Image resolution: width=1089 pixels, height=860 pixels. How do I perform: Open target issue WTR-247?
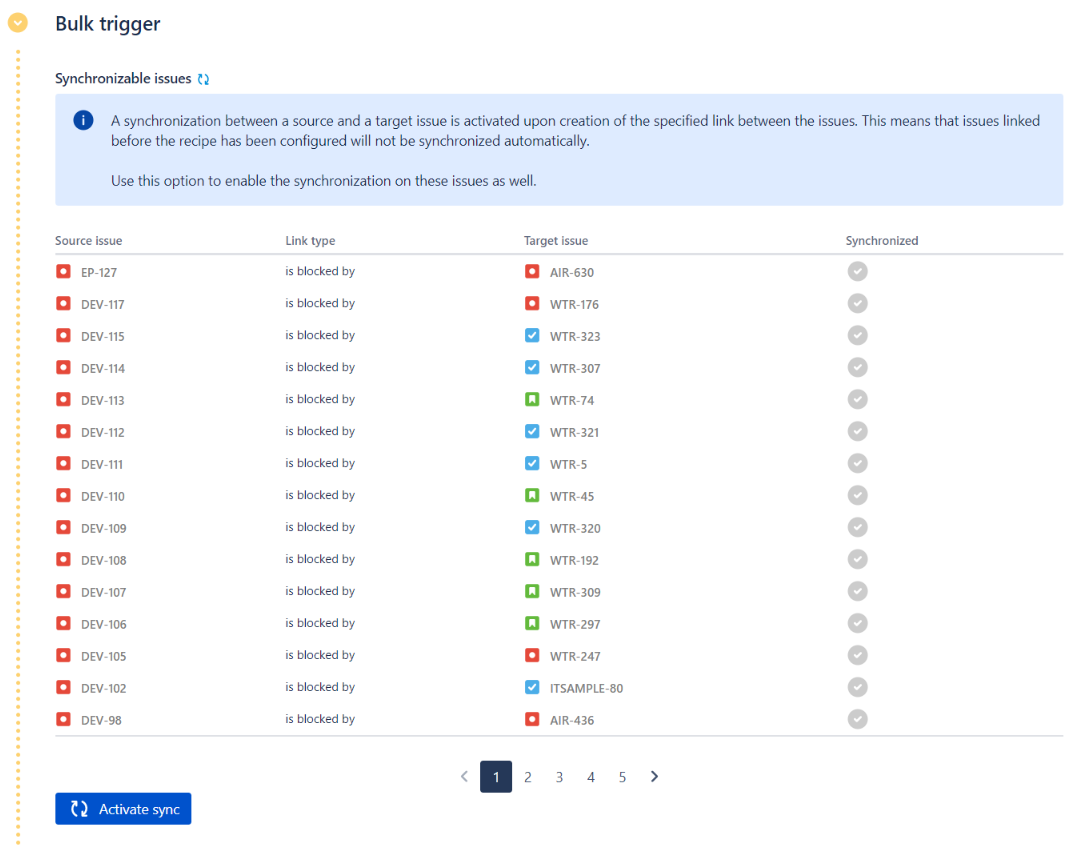pyautogui.click(x=575, y=656)
